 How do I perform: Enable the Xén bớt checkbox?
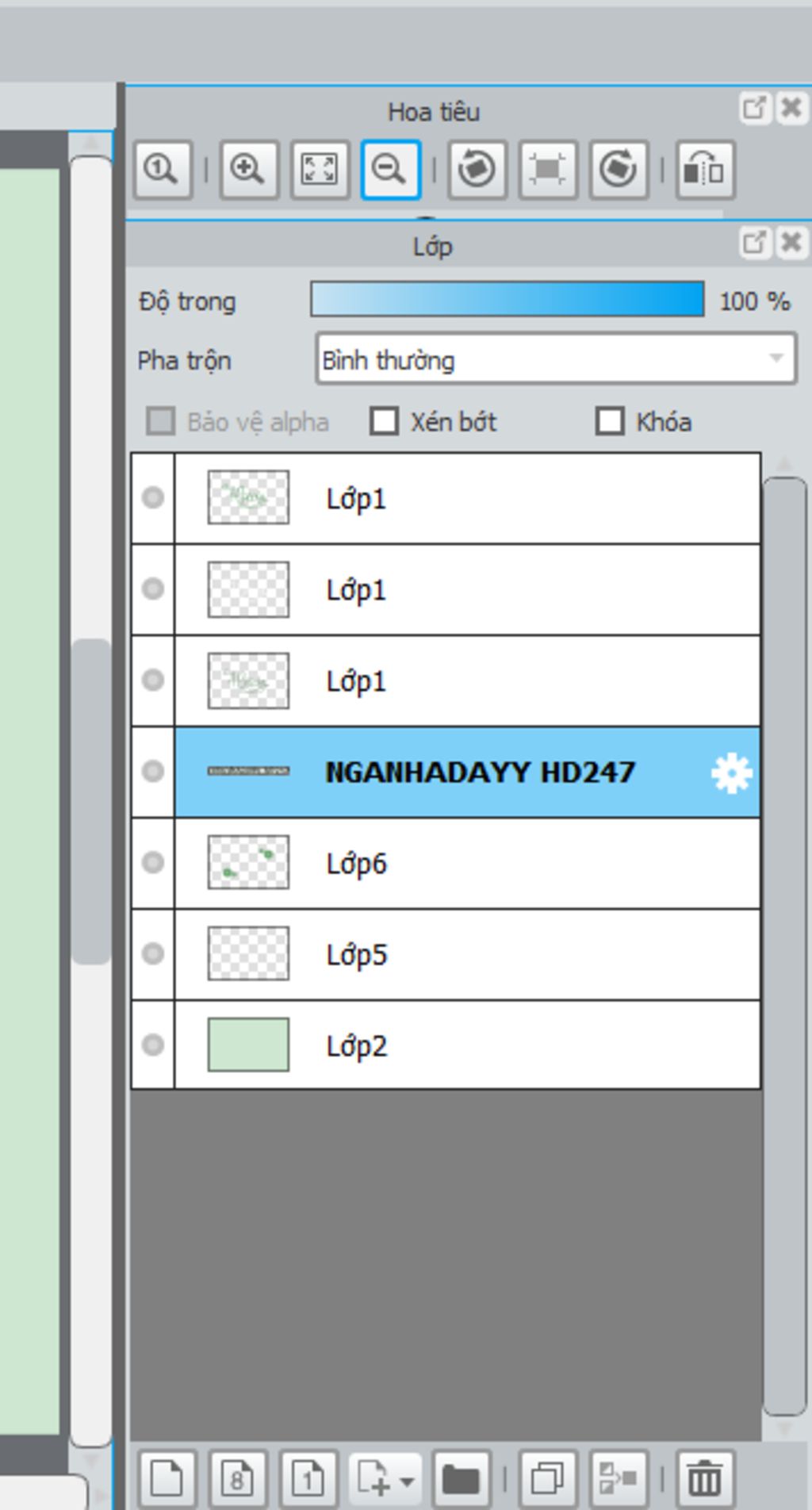385,421
